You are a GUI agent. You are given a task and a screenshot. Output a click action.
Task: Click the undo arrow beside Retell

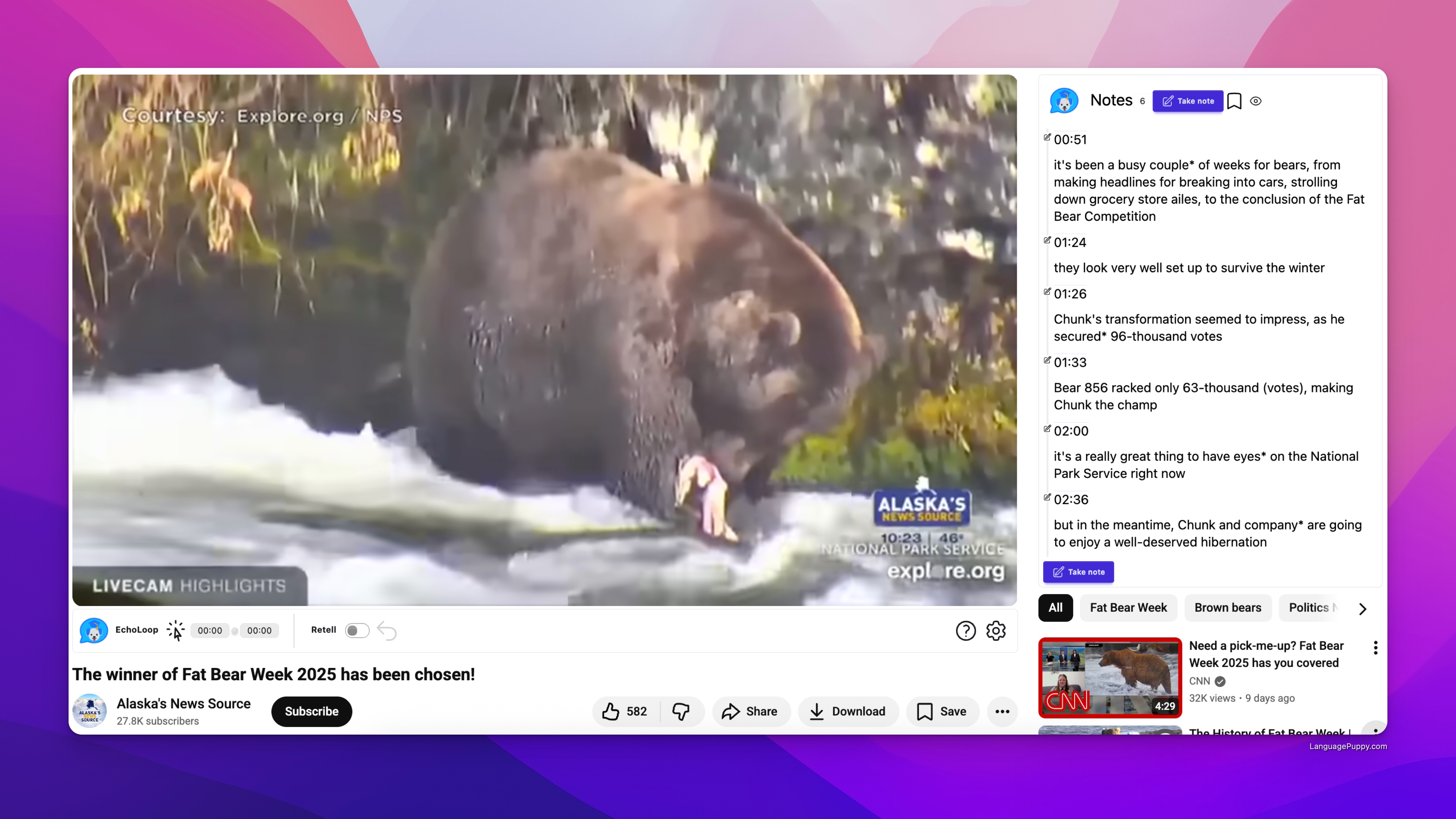[387, 630]
